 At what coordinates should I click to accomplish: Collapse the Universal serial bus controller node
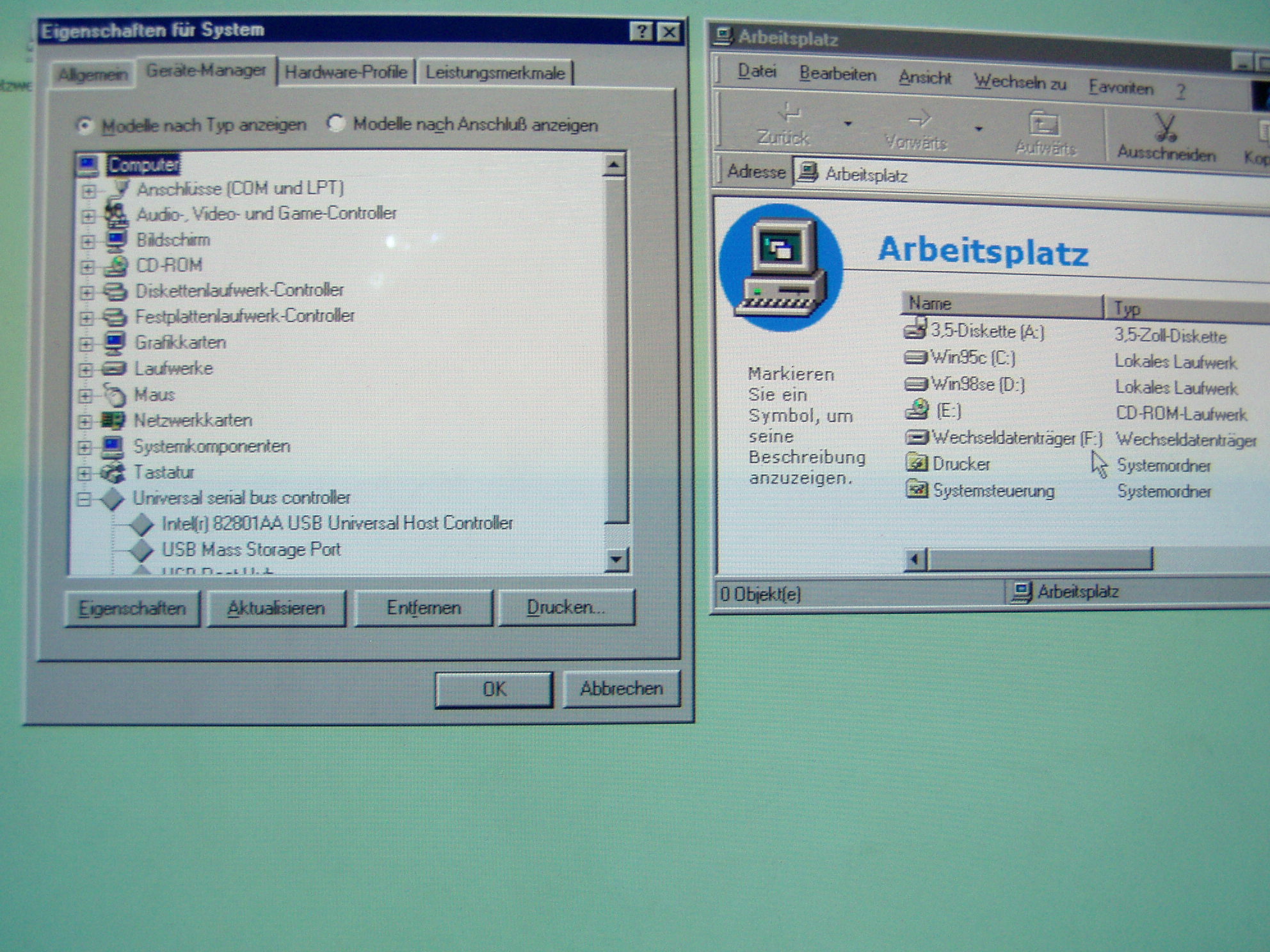click(x=83, y=499)
